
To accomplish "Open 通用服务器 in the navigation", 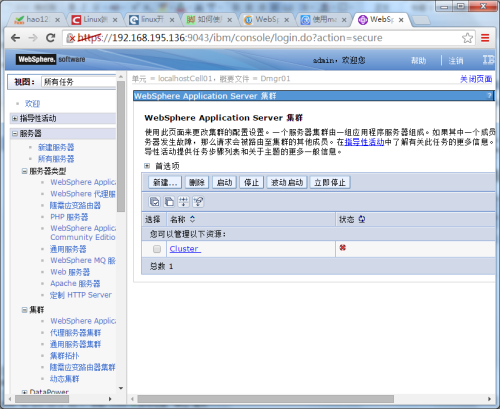I will 68,249.
